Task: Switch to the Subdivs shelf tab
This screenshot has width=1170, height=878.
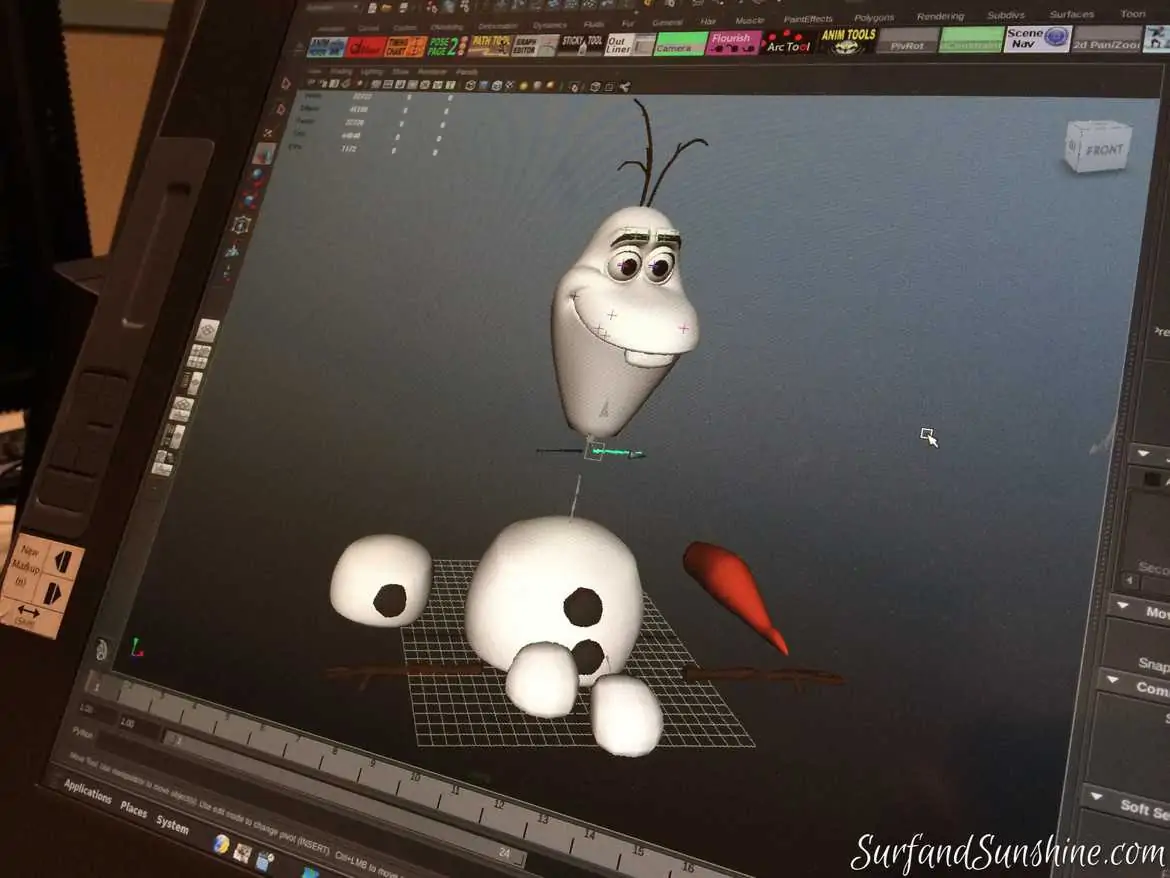Action: click(1006, 15)
